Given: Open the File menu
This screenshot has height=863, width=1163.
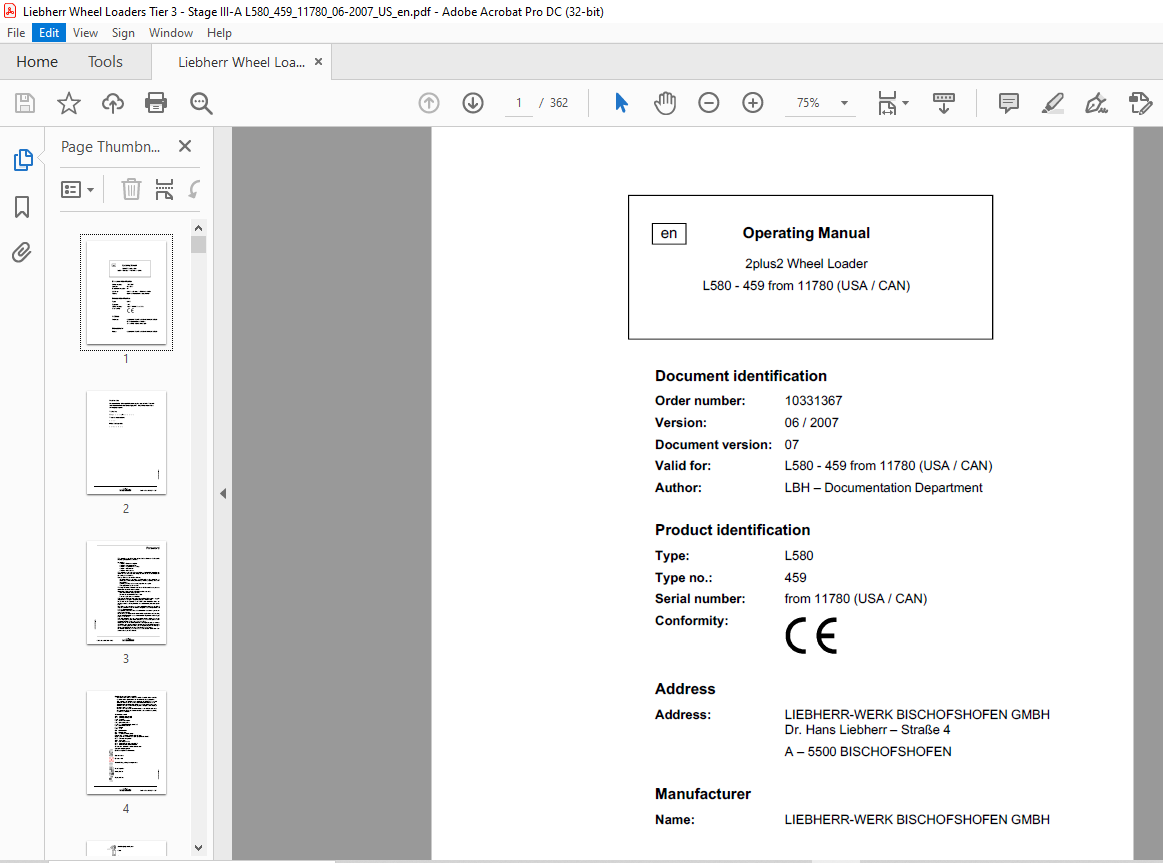Looking at the screenshot, I should pyautogui.click(x=16, y=33).
